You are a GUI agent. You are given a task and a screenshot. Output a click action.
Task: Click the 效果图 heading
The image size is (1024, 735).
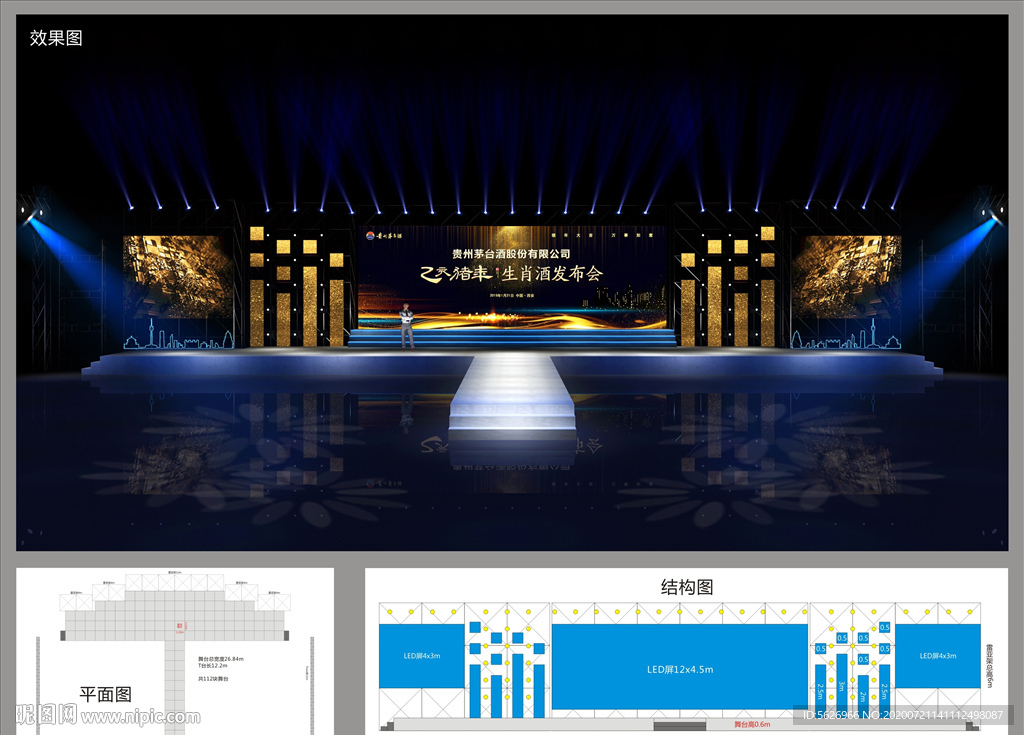coord(56,38)
